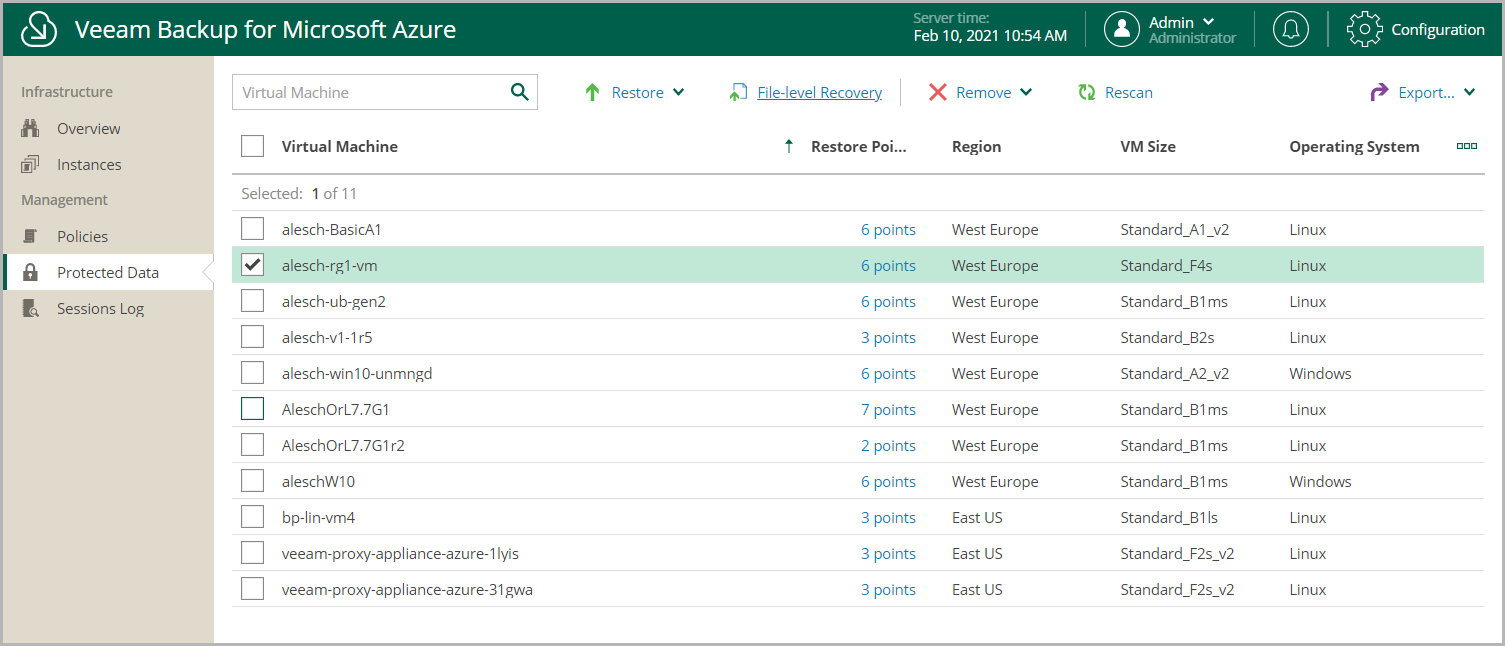Image resolution: width=1505 pixels, height=646 pixels.
Task: Sort by the Operating System column header
Action: [x=1354, y=146]
